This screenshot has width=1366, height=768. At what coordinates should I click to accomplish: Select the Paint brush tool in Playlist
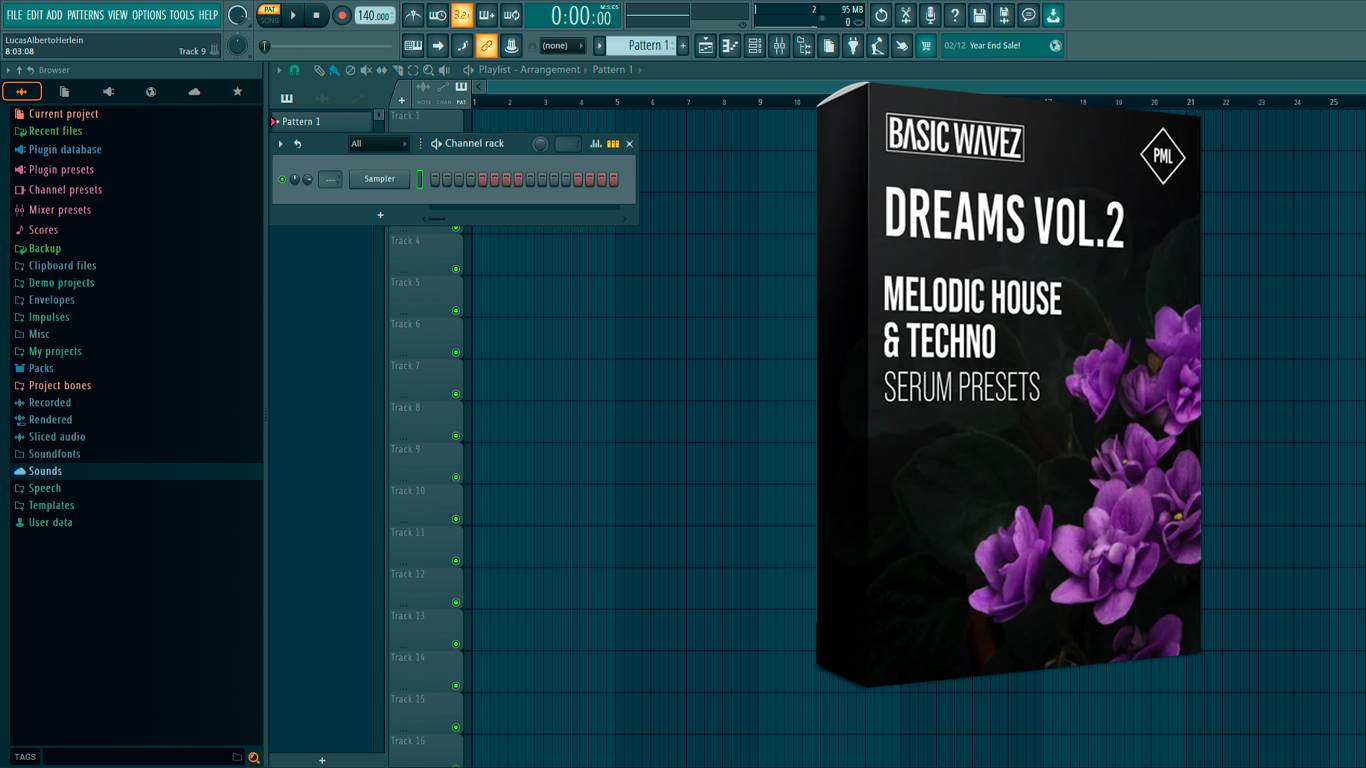[334, 70]
